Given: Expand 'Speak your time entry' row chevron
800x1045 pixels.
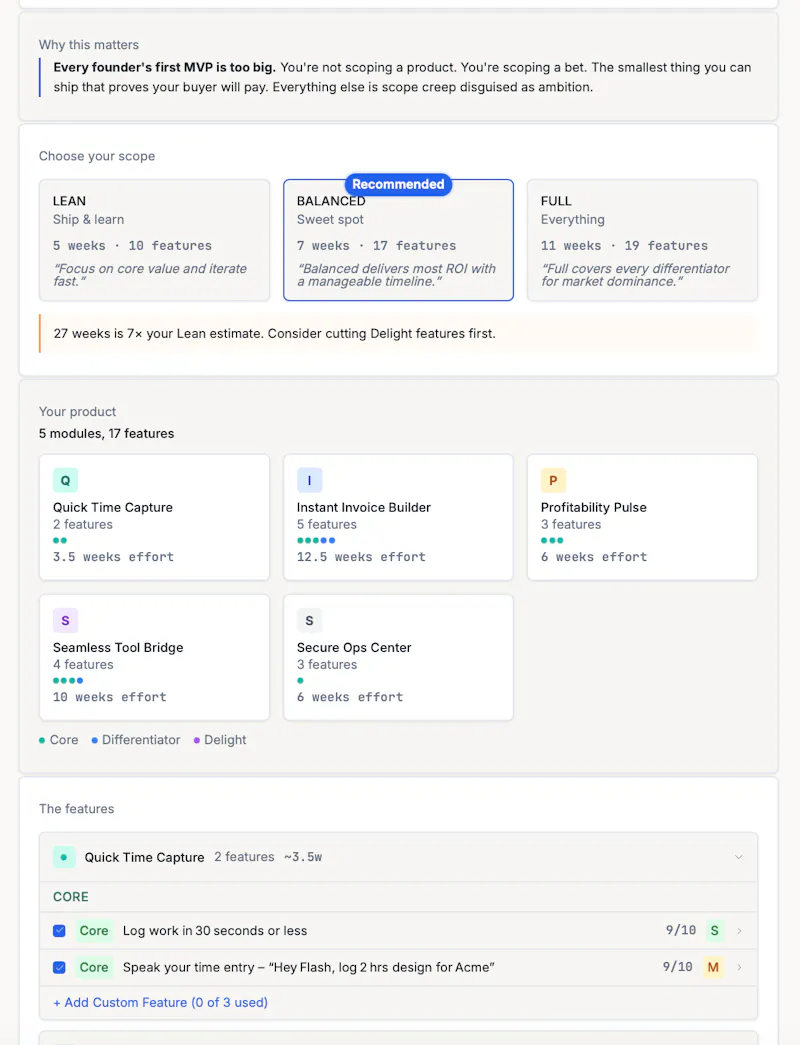Looking at the screenshot, I should click(739, 968).
